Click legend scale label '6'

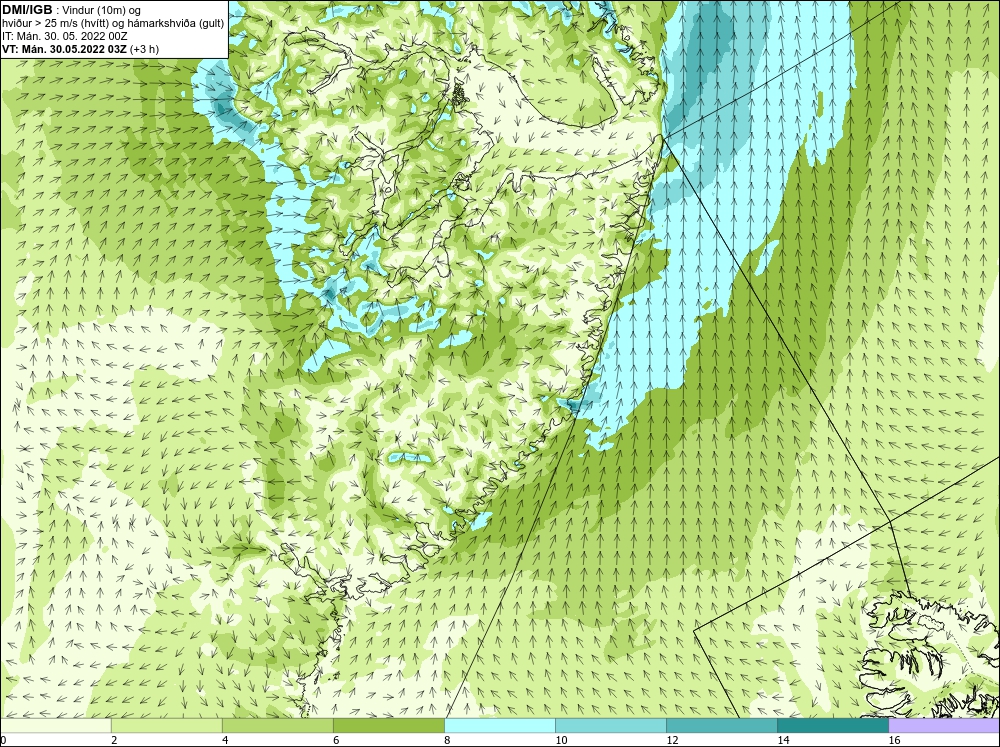(336, 740)
